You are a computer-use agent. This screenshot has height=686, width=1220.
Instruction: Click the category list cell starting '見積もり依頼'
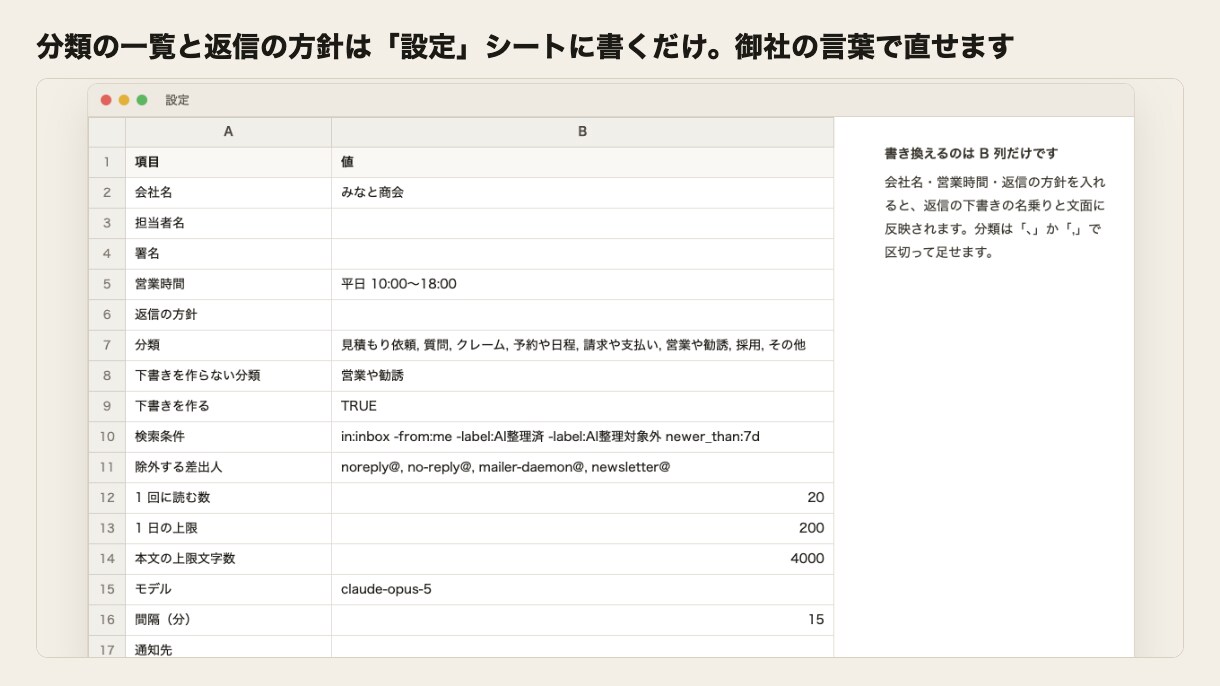click(582, 345)
